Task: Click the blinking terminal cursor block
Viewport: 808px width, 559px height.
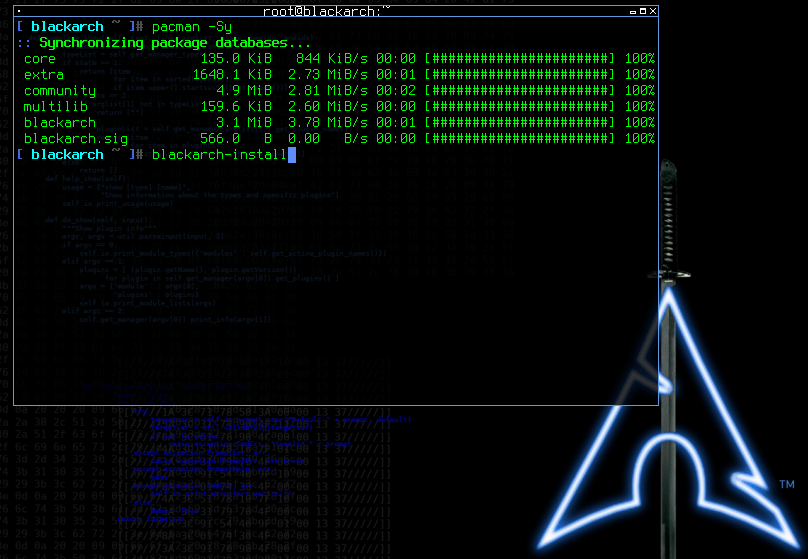Action: (x=292, y=155)
